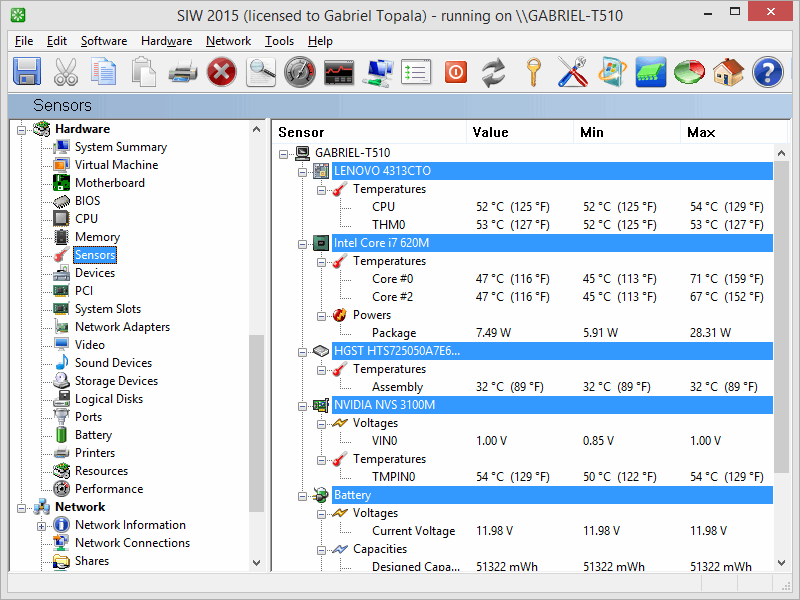This screenshot has height=600, width=800.
Task: Select Sensors in the Hardware tree
Action: coord(94,254)
